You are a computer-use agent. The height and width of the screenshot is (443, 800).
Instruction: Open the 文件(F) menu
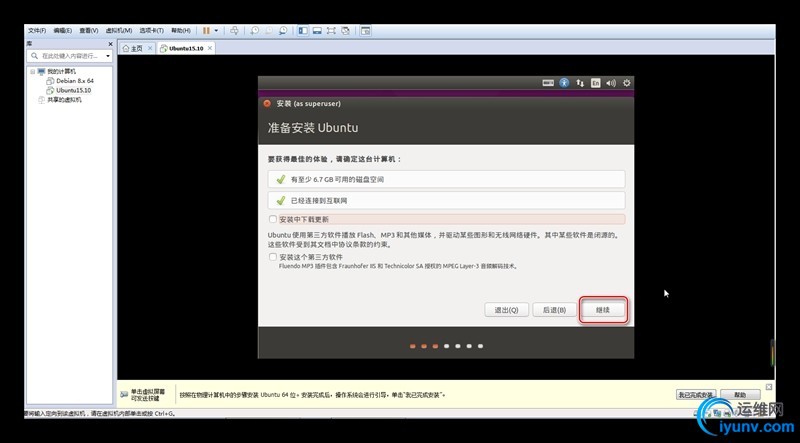click(37, 31)
